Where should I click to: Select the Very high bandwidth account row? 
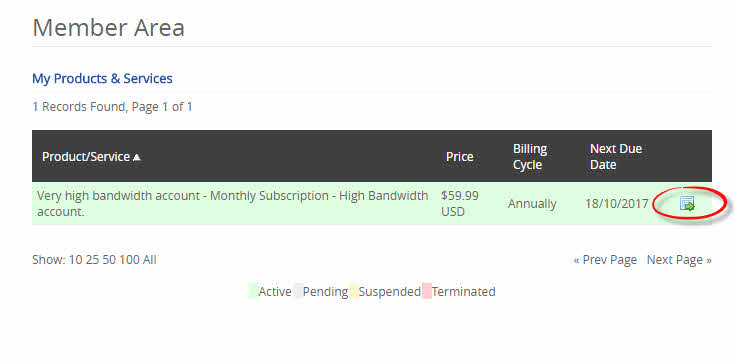click(x=372, y=204)
